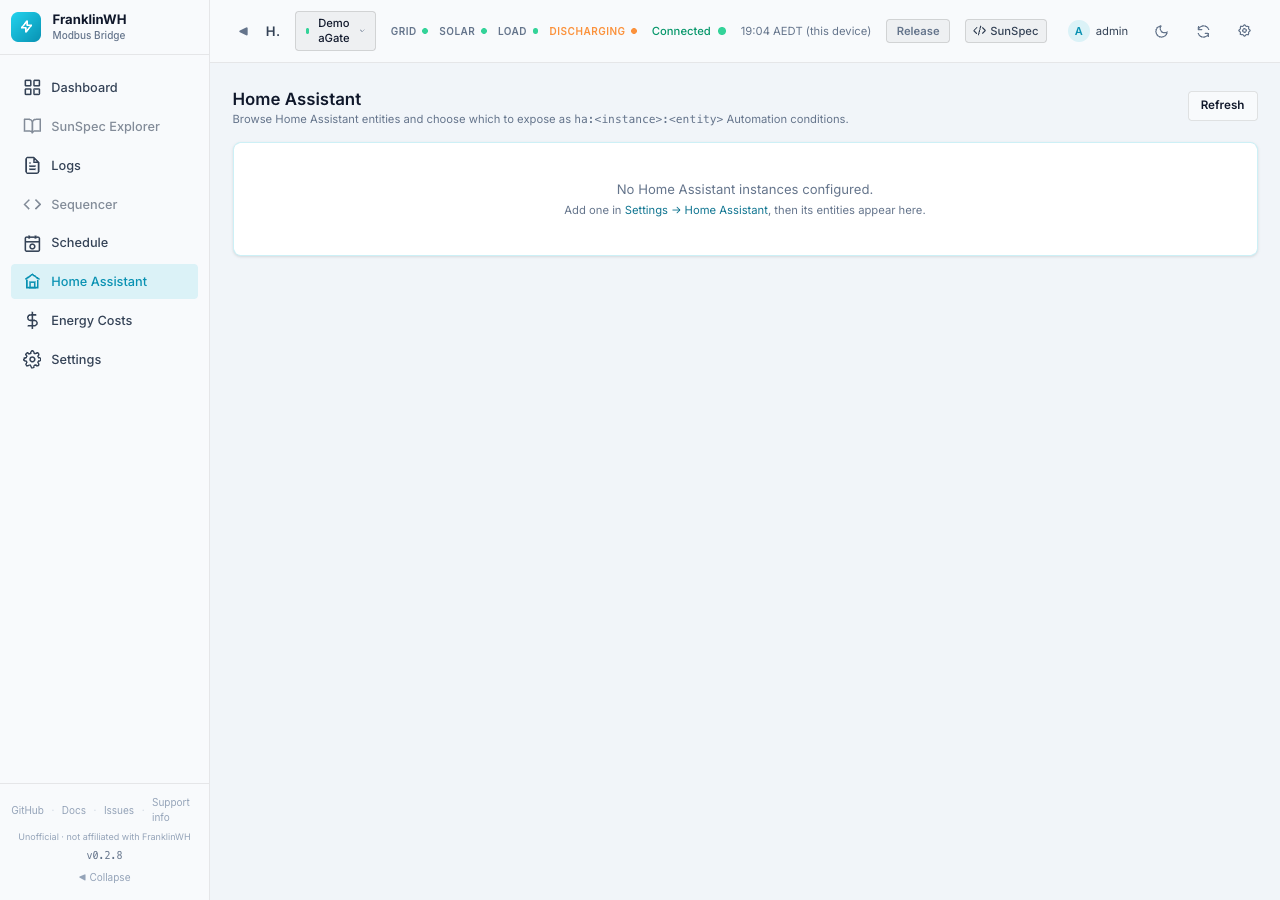Open the Docs footer link

pos(73,810)
